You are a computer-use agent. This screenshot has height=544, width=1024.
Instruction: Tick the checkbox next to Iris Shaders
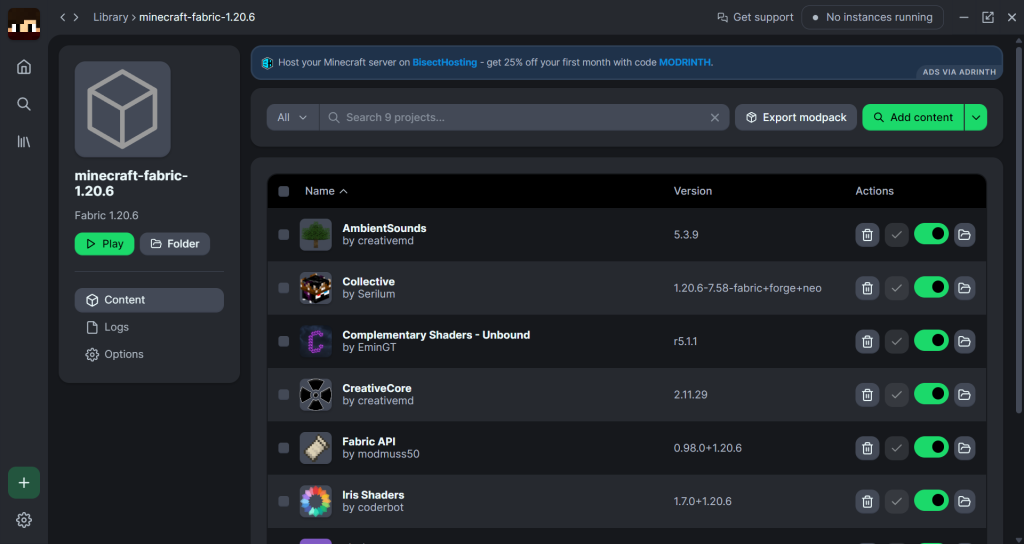click(284, 501)
